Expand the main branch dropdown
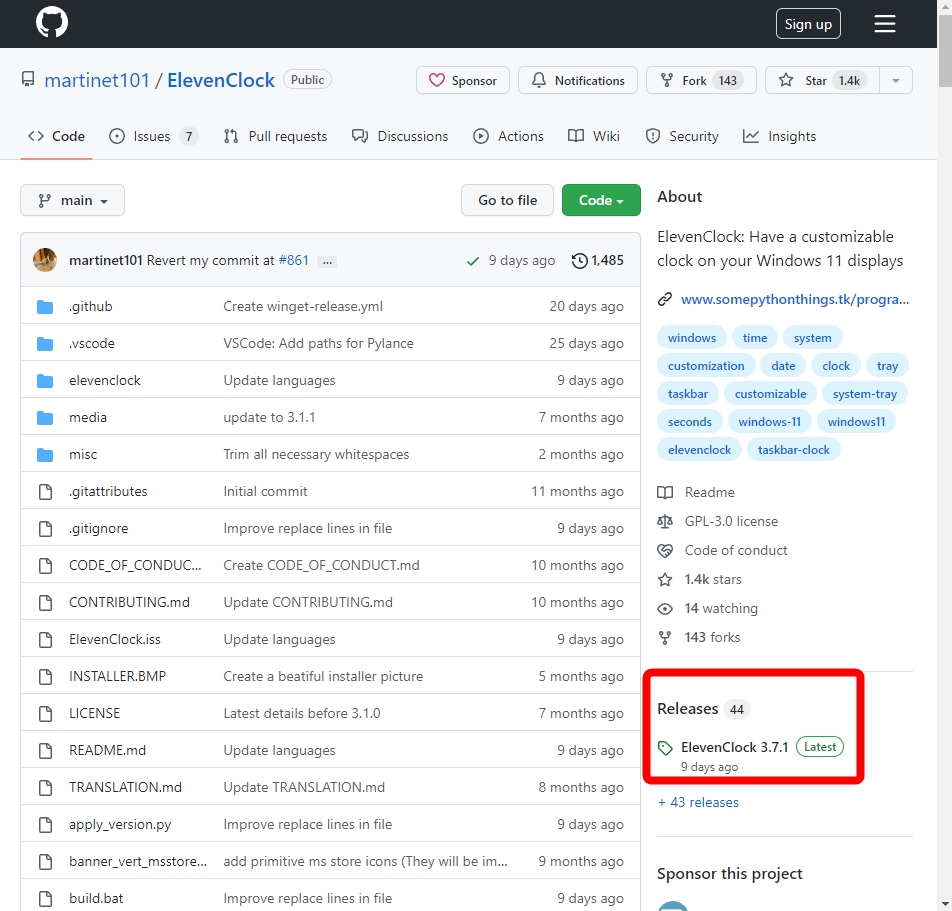Image resolution: width=952 pixels, height=911 pixels. tap(72, 200)
